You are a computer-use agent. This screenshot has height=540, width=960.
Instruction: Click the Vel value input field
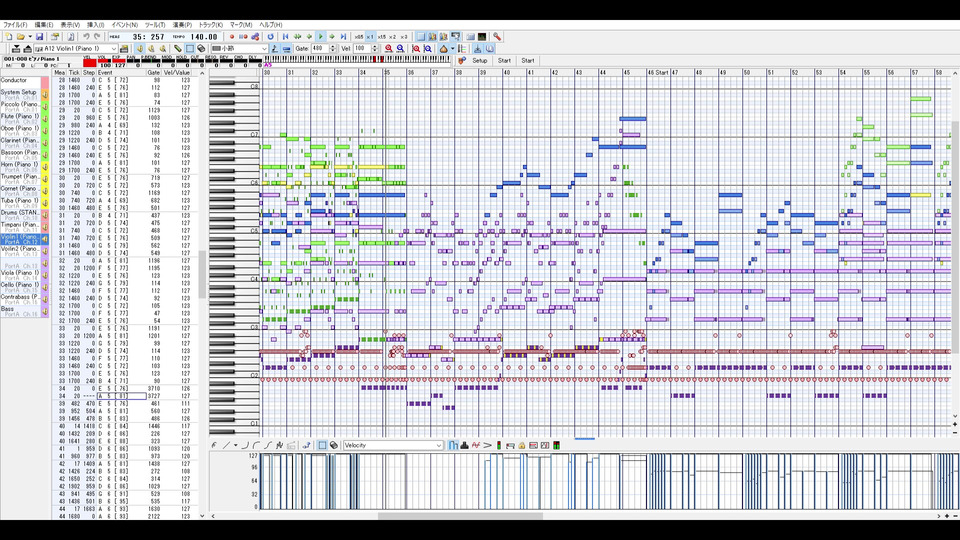[x=362, y=48]
